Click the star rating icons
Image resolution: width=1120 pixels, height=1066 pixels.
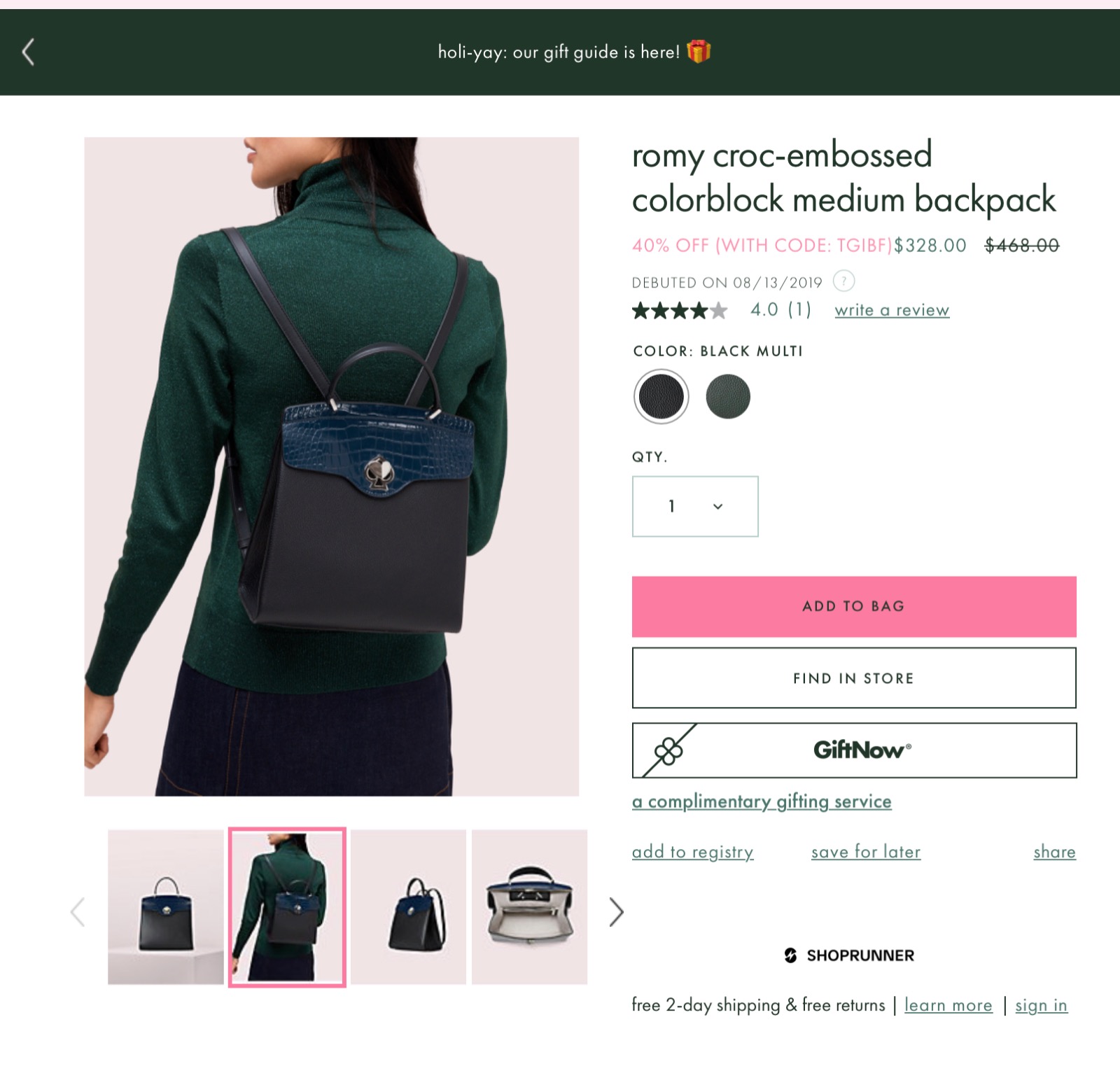[680, 310]
